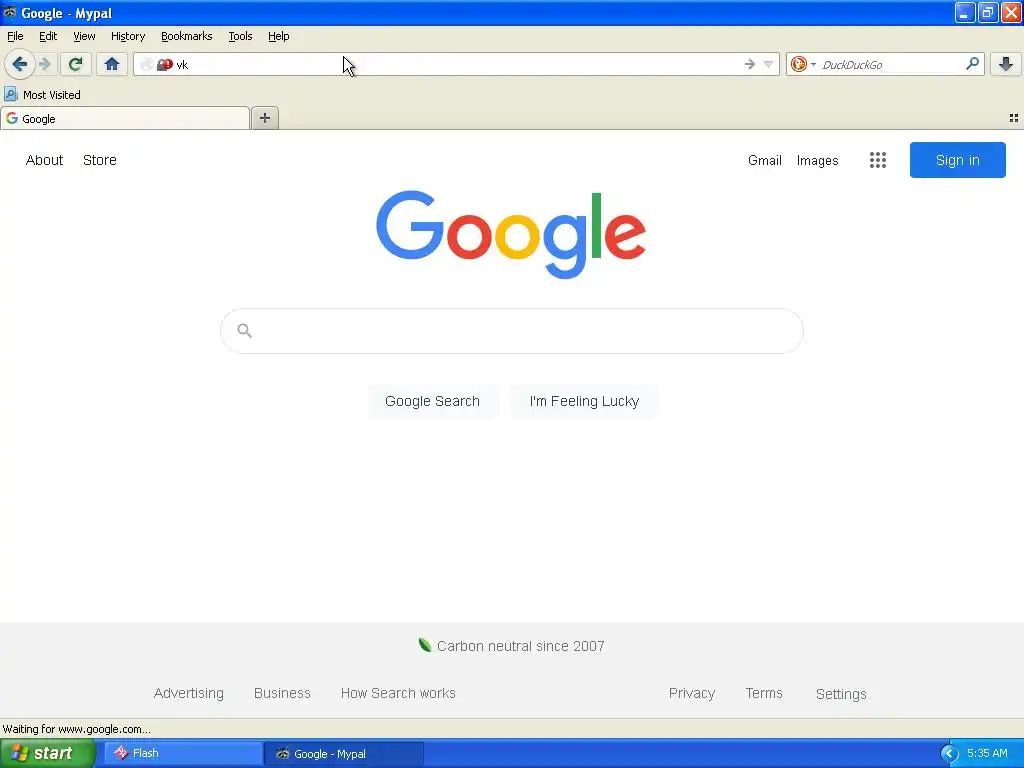1024x768 pixels.
Task: Select the Google tab
Action: [x=125, y=118]
